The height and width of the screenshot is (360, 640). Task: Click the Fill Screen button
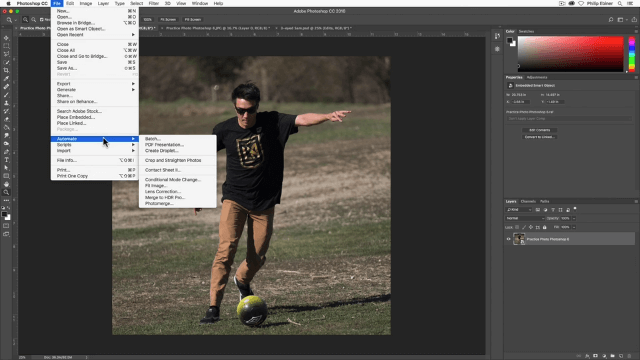coord(193,20)
